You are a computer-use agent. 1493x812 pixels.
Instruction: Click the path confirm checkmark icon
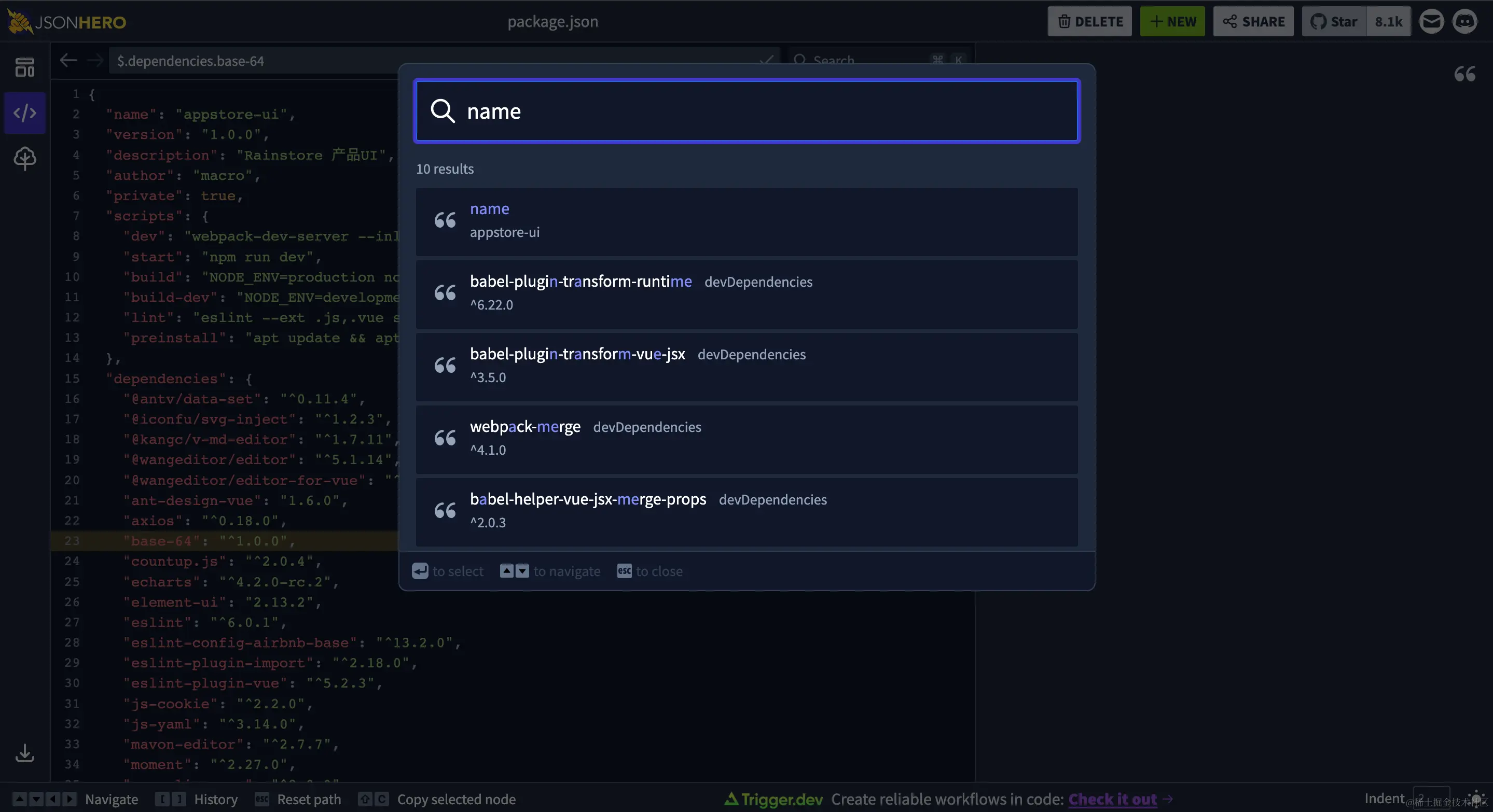click(x=766, y=60)
